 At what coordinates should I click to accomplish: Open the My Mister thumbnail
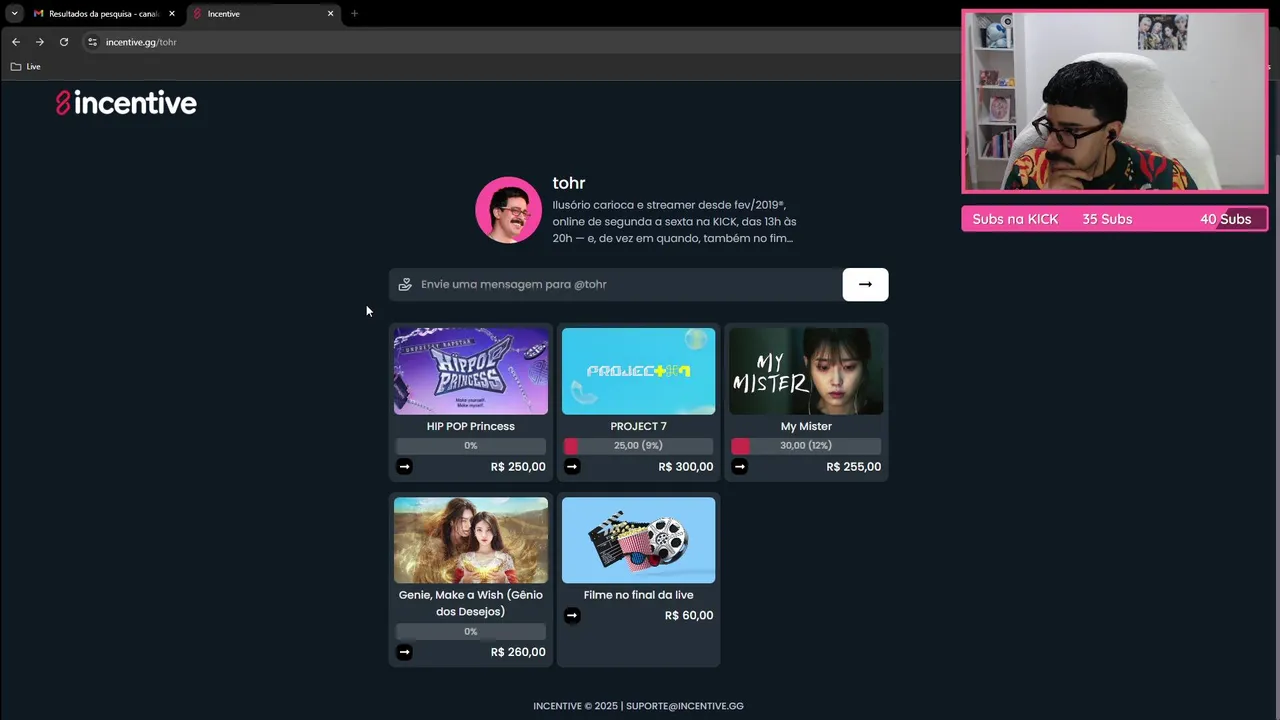pos(806,371)
